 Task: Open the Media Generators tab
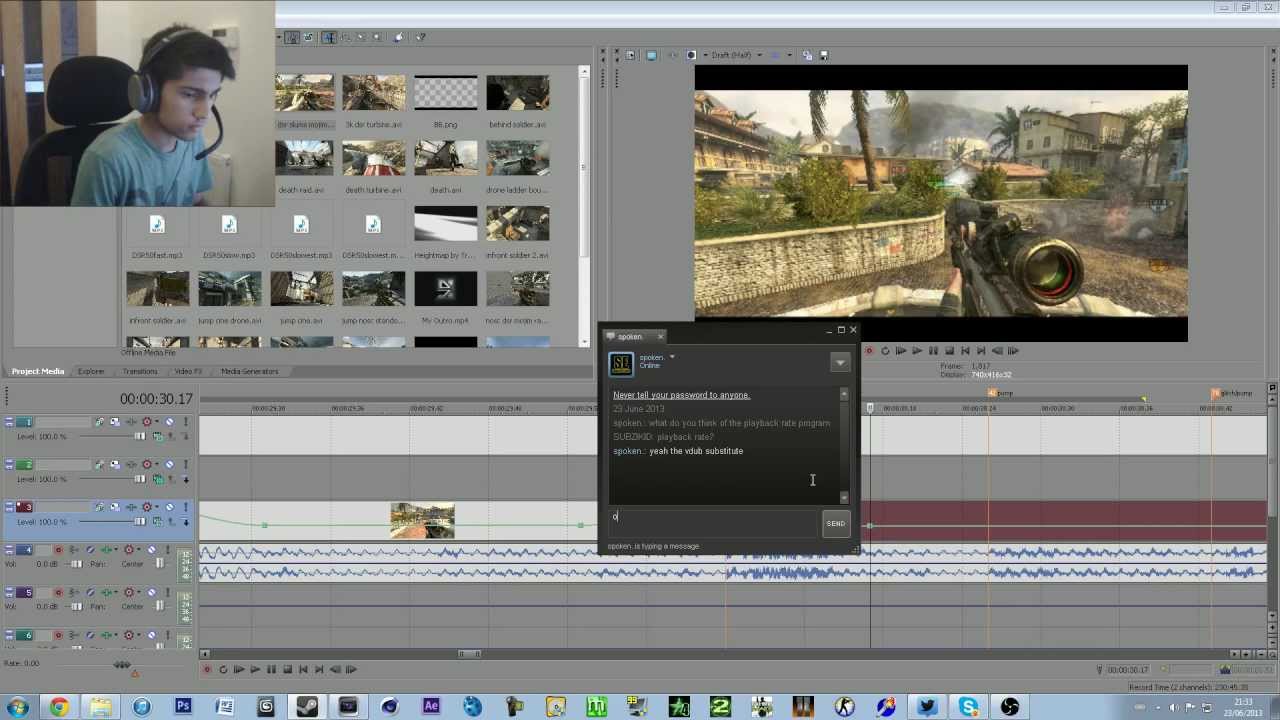point(249,371)
